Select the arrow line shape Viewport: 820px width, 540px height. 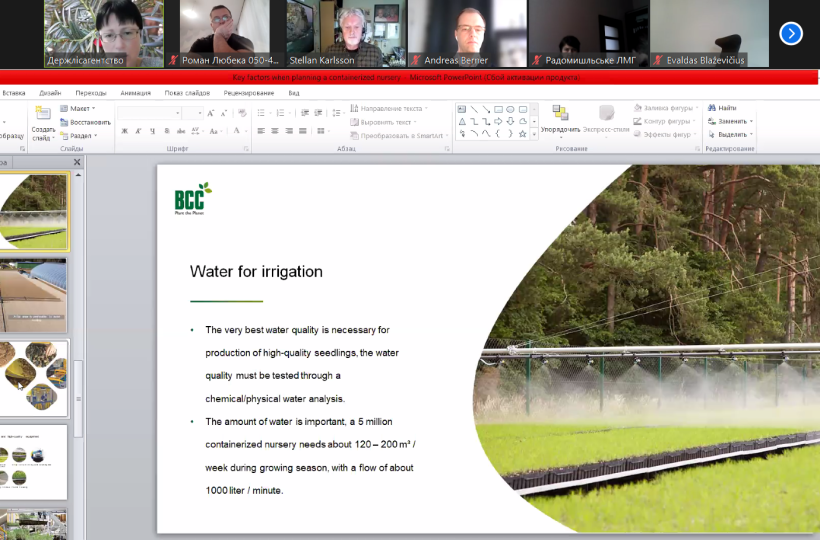[486, 109]
